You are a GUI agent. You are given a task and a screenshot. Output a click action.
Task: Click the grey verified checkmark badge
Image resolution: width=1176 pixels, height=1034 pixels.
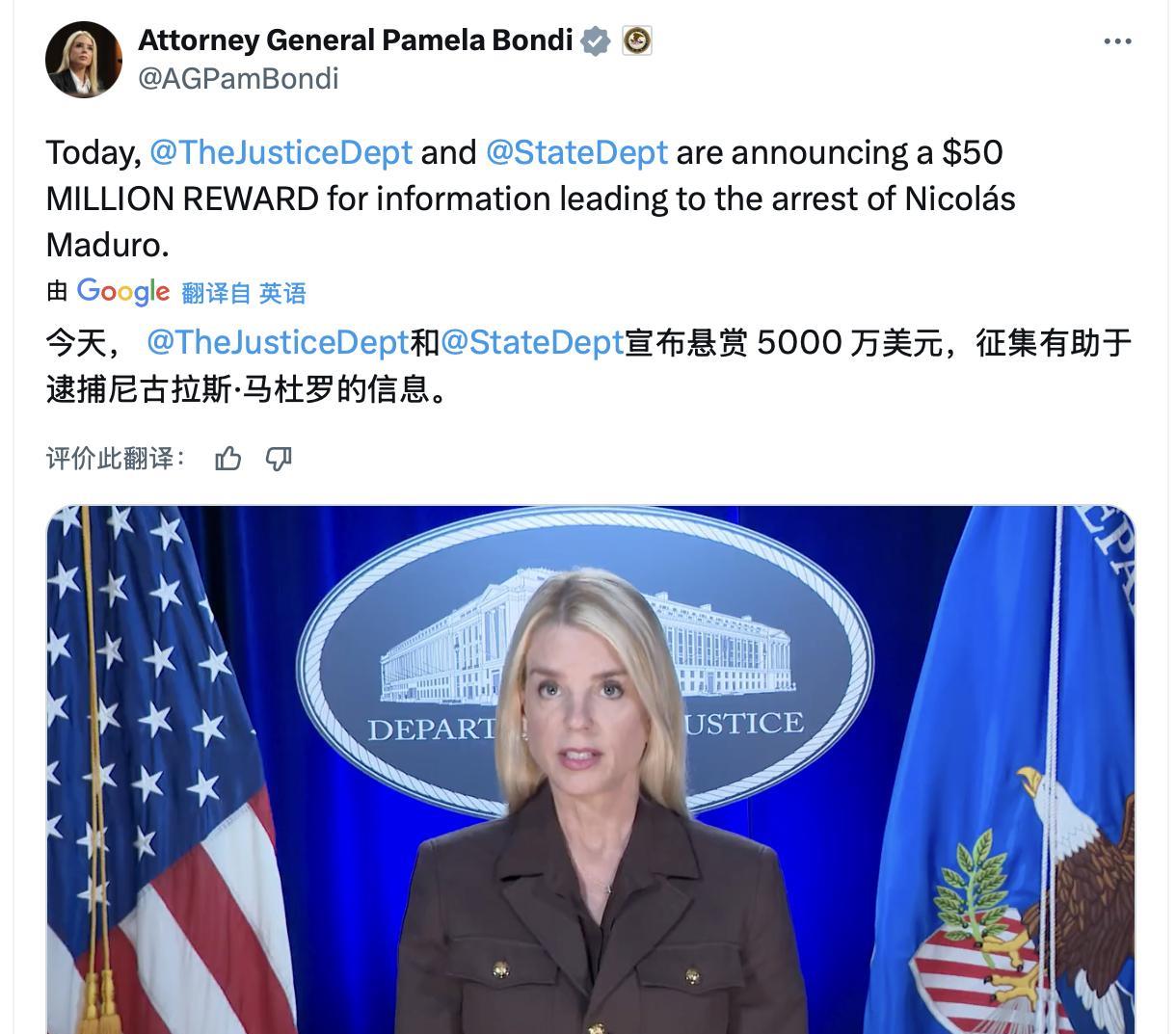click(x=596, y=40)
